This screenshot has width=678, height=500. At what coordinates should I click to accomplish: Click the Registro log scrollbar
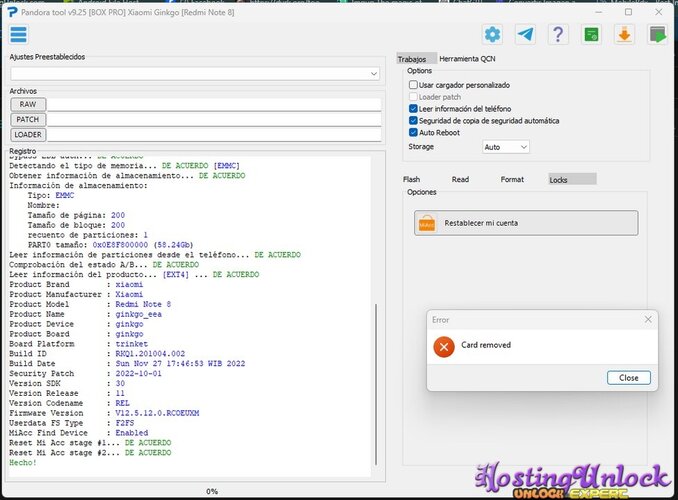point(376,384)
